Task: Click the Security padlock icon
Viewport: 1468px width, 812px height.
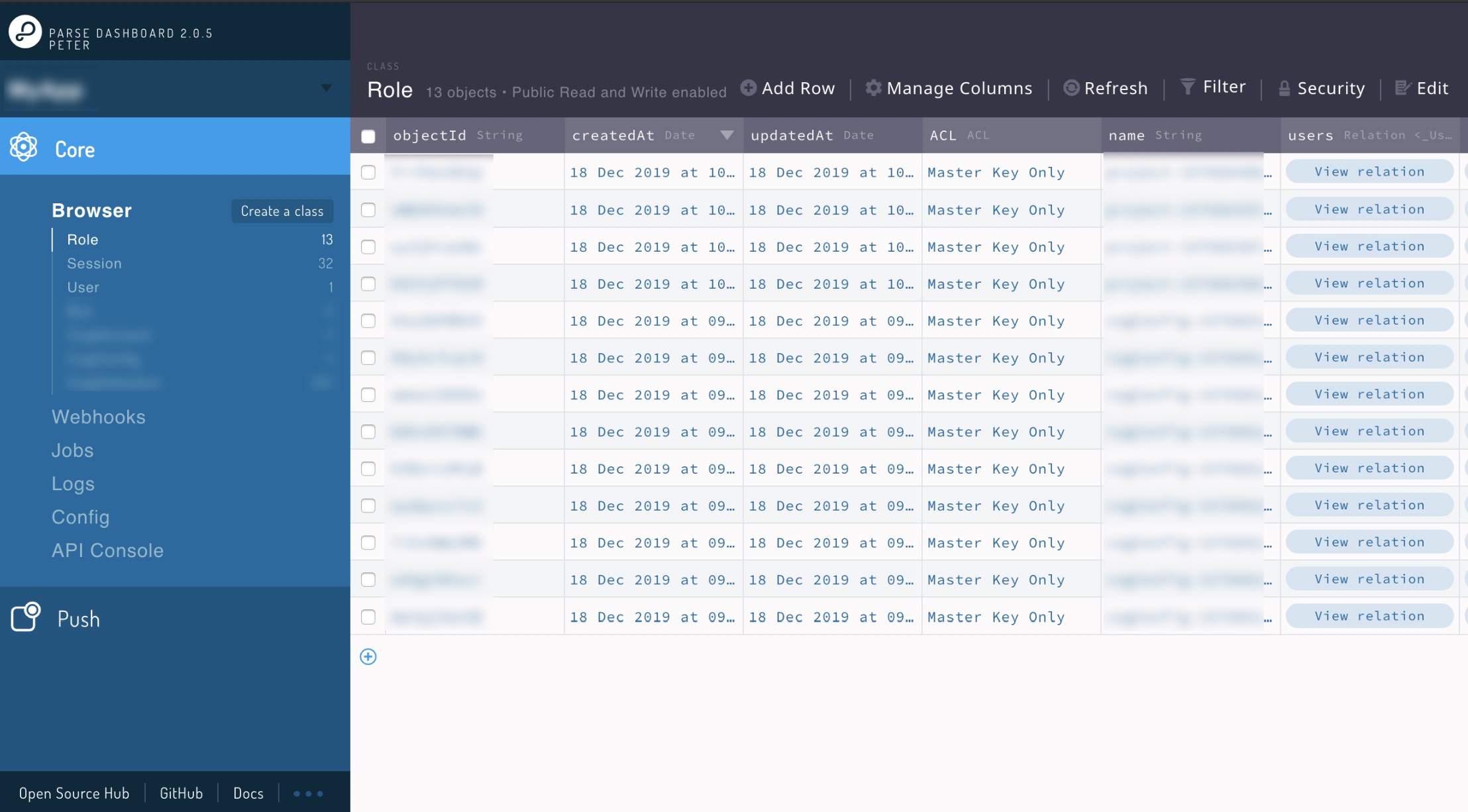Action: [x=1284, y=87]
